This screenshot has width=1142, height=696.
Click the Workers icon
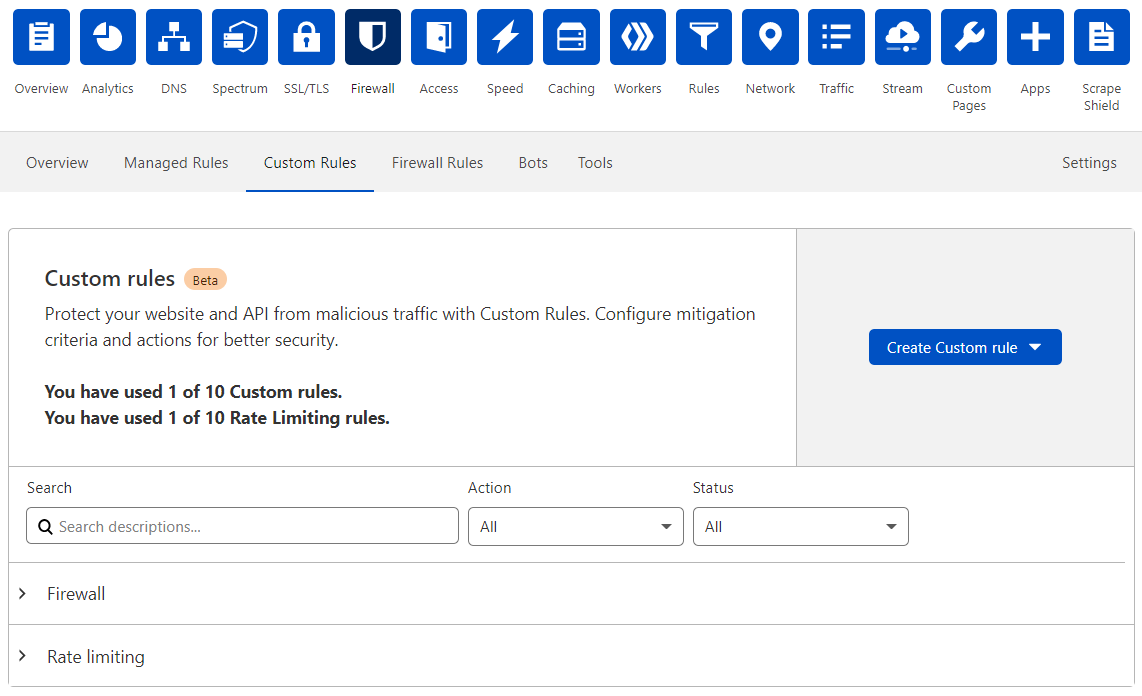click(x=637, y=37)
